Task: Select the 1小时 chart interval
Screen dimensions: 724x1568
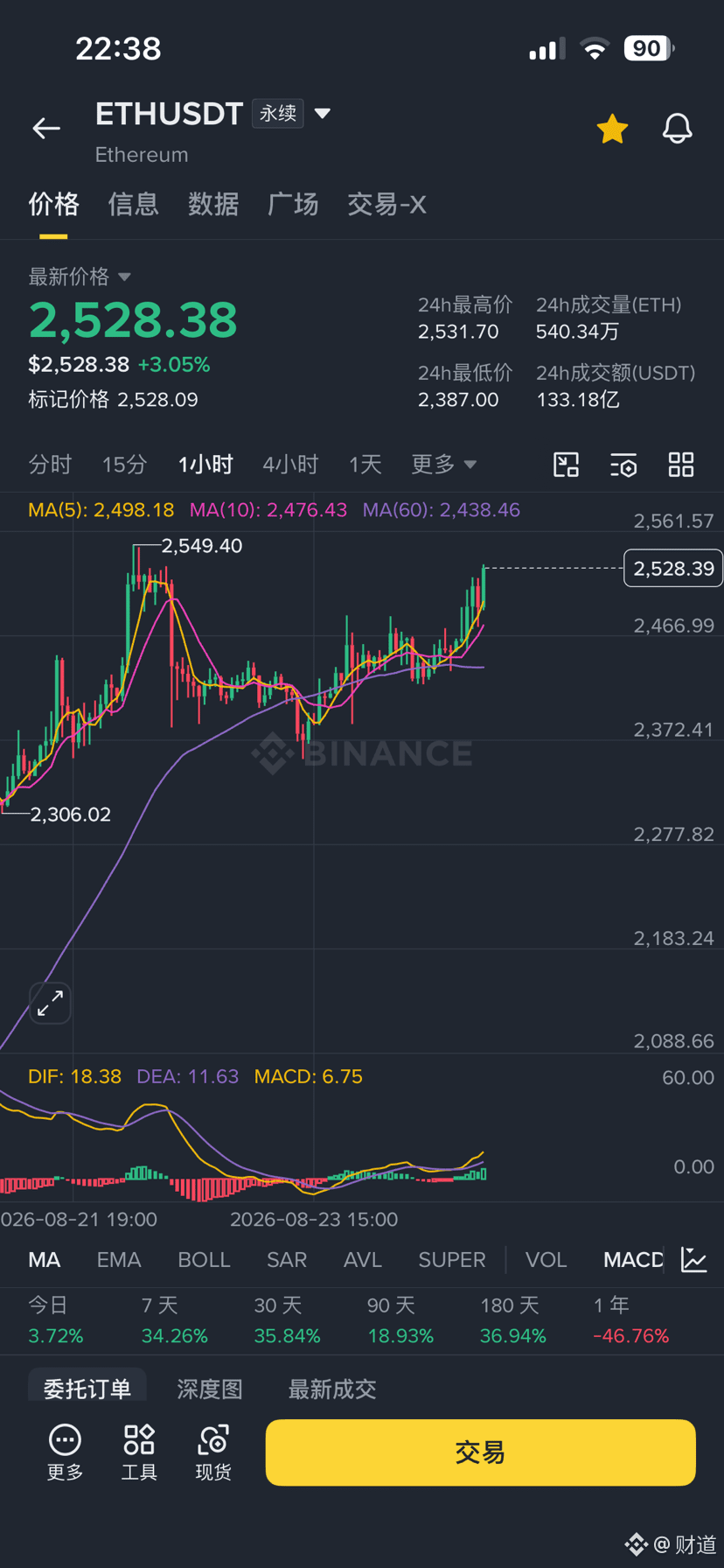Action: tap(205, 464)
